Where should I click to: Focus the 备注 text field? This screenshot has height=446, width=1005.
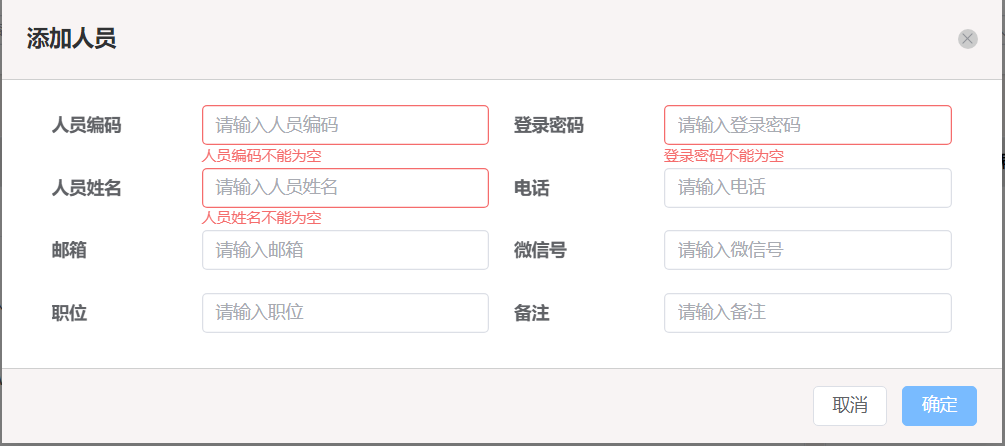tap(808, 313)
